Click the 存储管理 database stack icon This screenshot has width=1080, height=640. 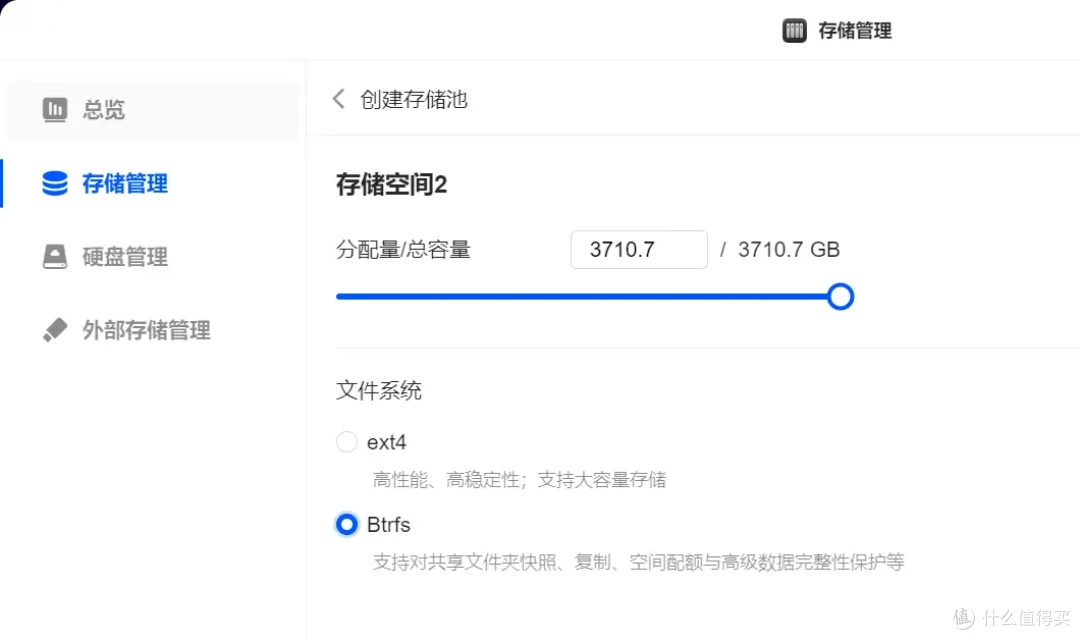[x=54, y=183]
